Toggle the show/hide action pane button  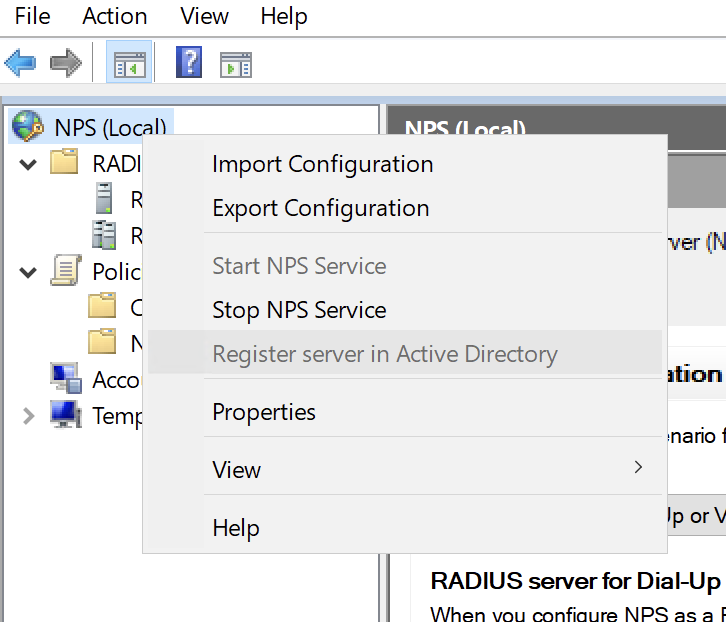[236, 64]
